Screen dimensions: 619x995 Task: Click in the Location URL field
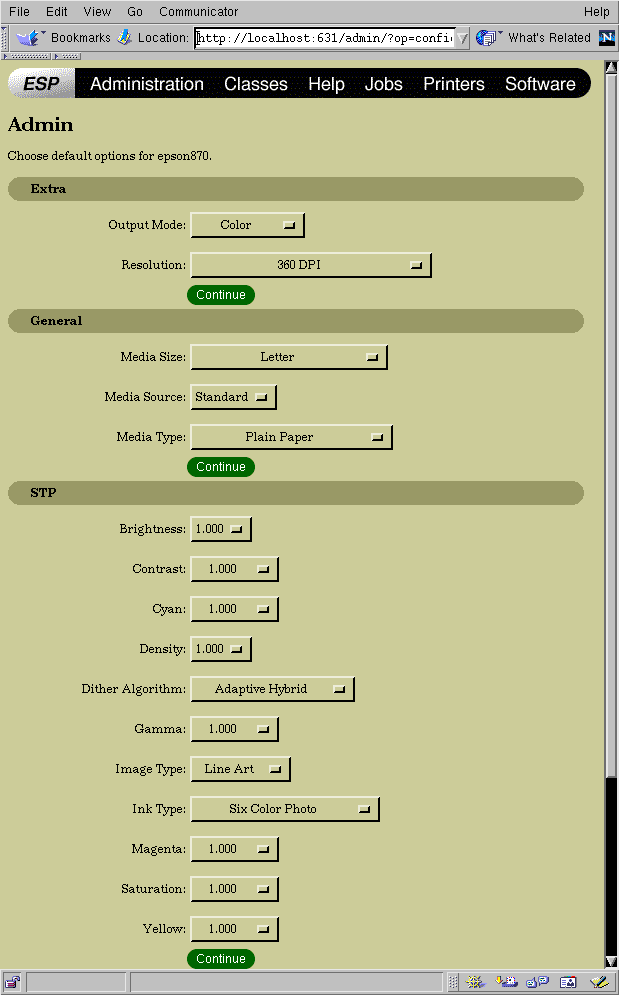(x=324, y=38)
